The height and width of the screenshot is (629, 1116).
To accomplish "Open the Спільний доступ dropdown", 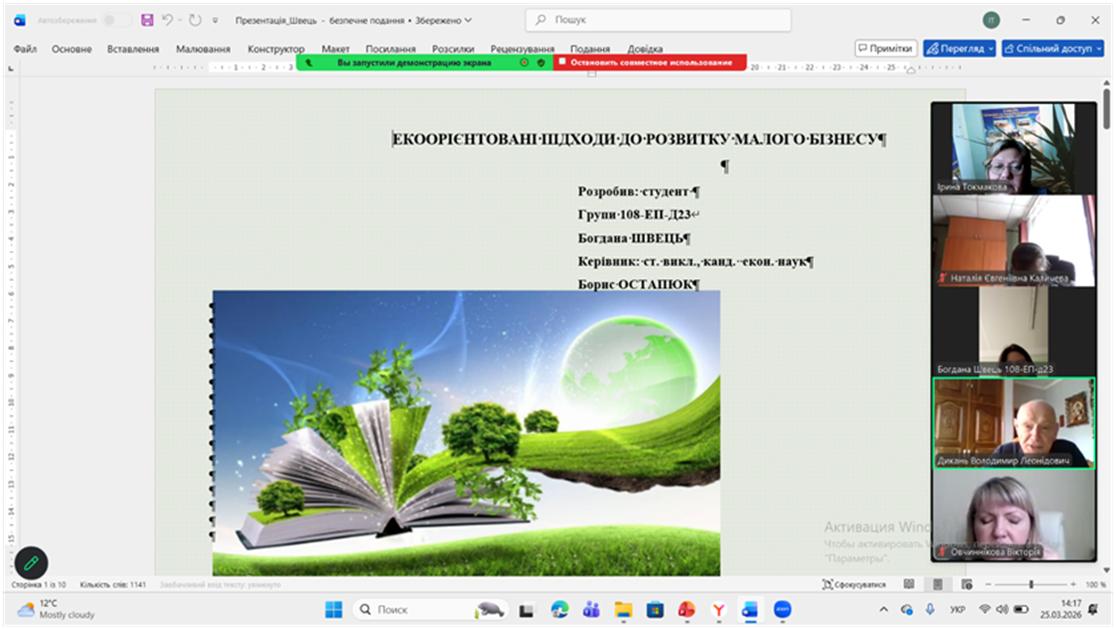I will (1053, 48).
